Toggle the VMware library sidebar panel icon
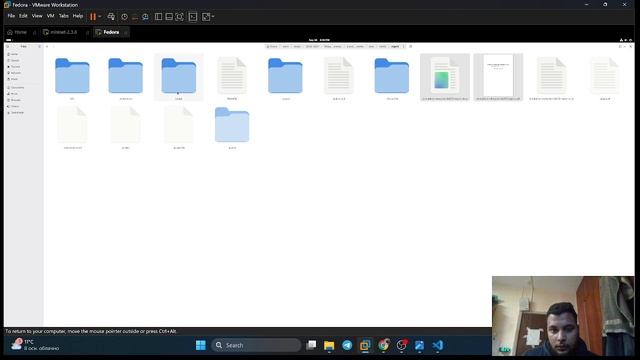Viewport: 640px width, 360px height. tap(158, 17)
